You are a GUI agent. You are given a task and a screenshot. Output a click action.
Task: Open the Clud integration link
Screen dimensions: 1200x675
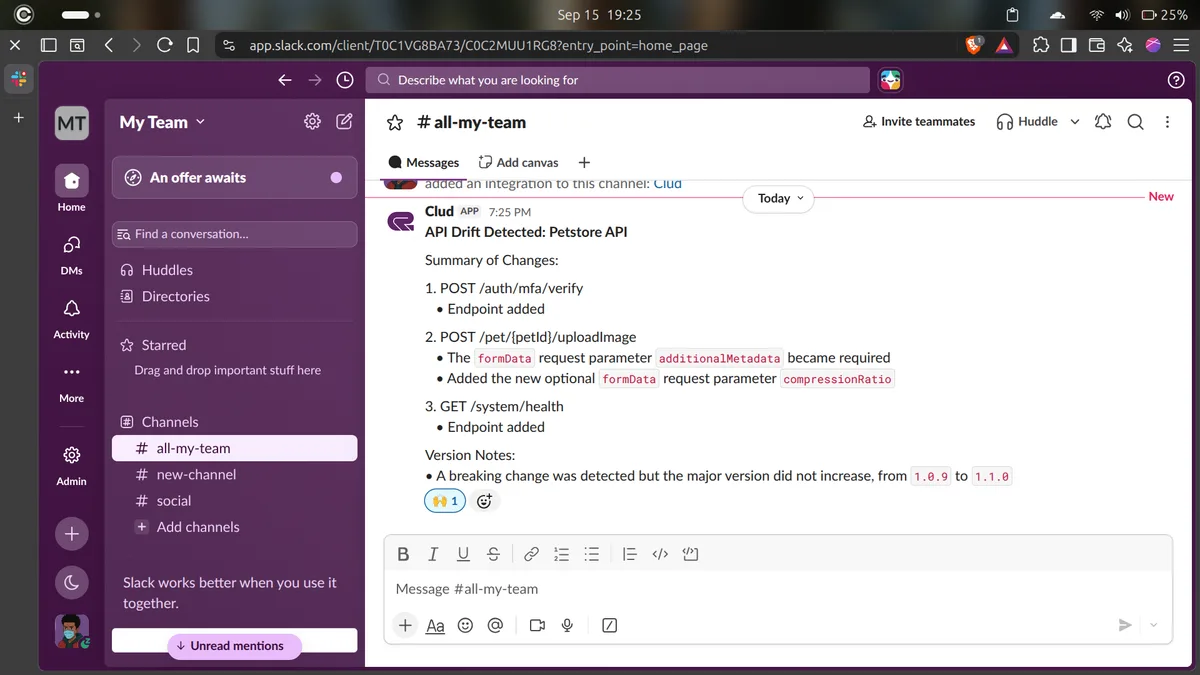[x=667, y=184]
